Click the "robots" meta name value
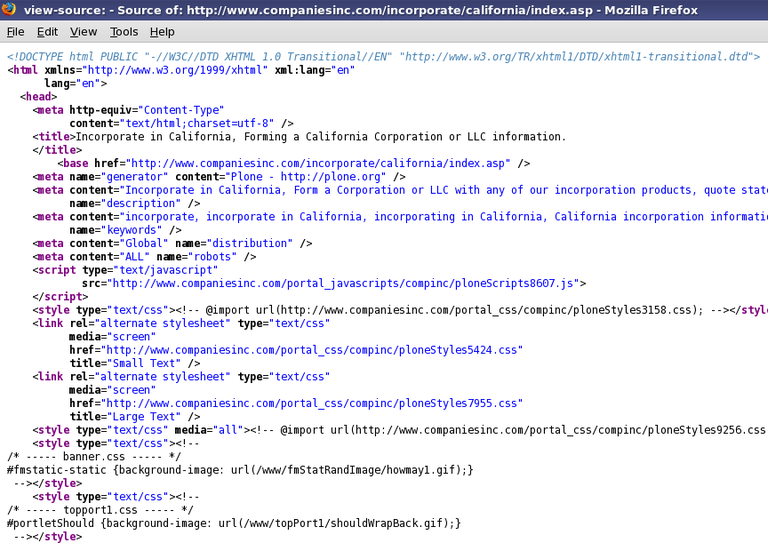Image resolution: width=768 pixels, height=543 pixels. tap(212, 257)
